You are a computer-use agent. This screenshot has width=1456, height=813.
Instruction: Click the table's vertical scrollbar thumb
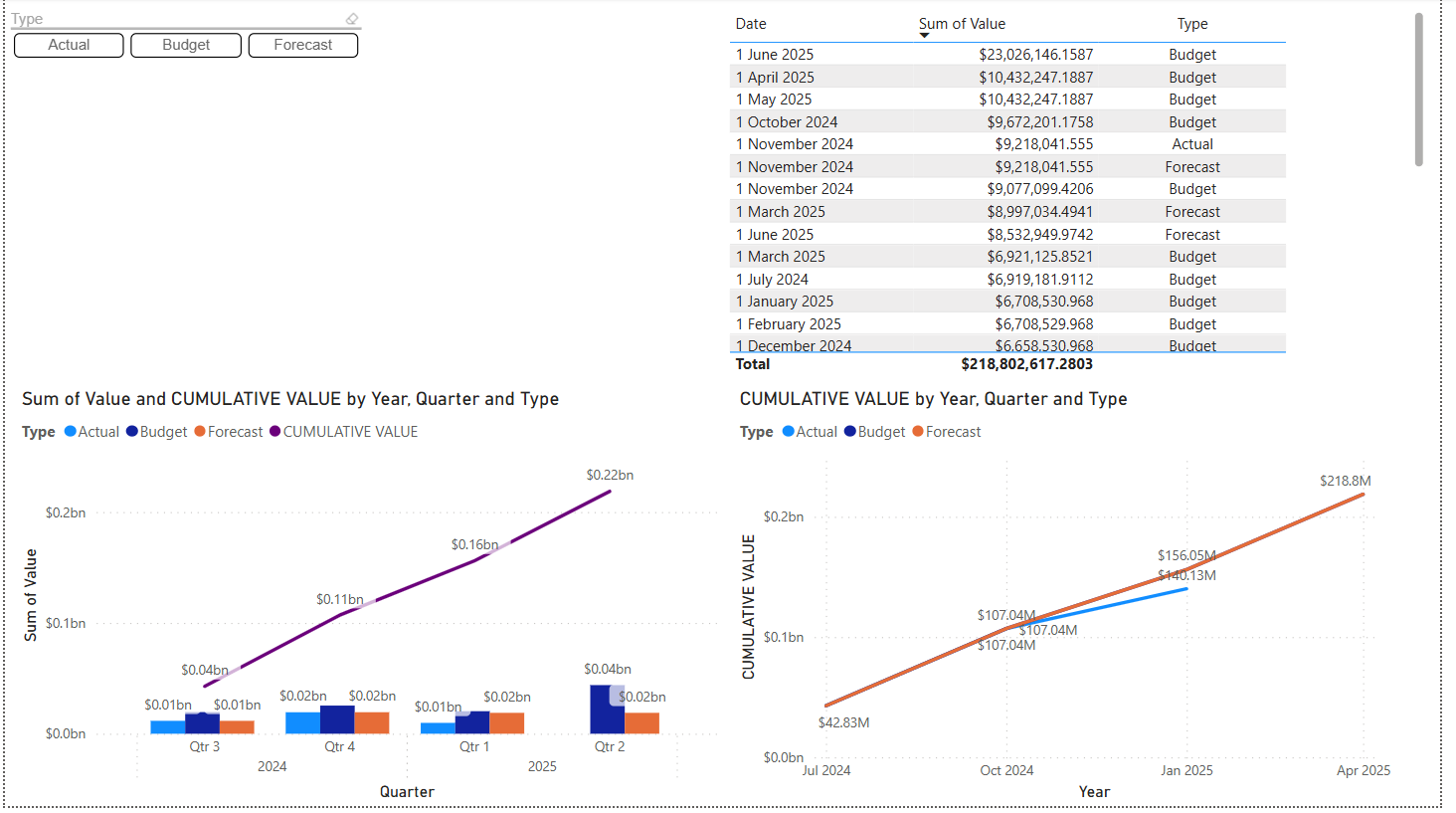[x=1419, y=90]
